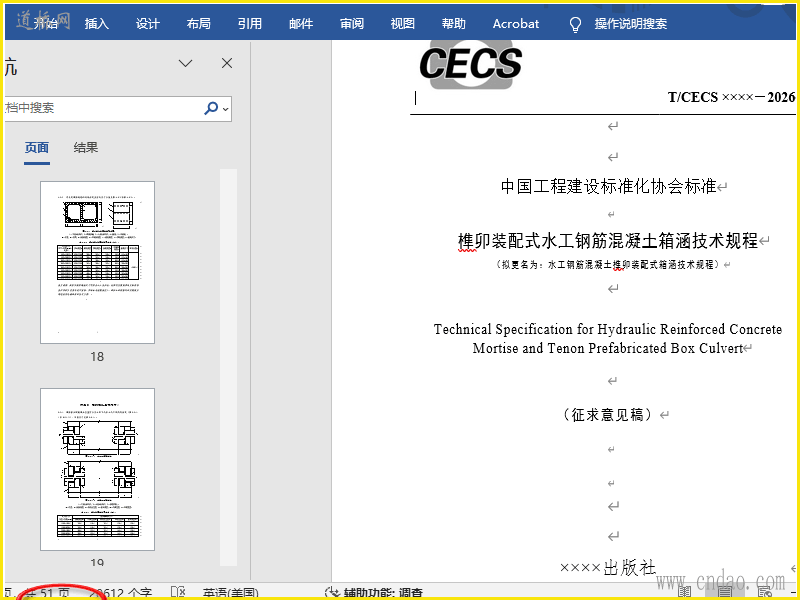
Task: Open the 插入 ribbon tab
Action: click(x=96, y=23)
